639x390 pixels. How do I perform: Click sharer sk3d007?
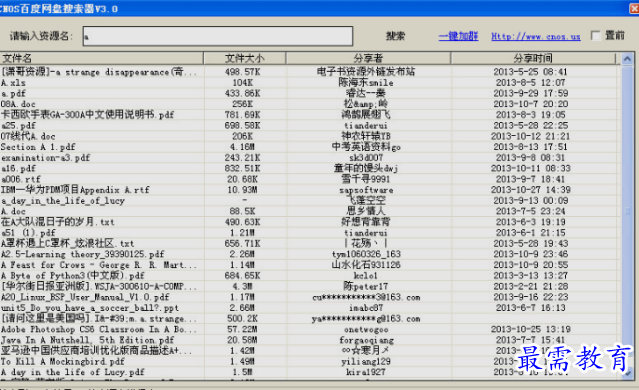click(366, 158)
